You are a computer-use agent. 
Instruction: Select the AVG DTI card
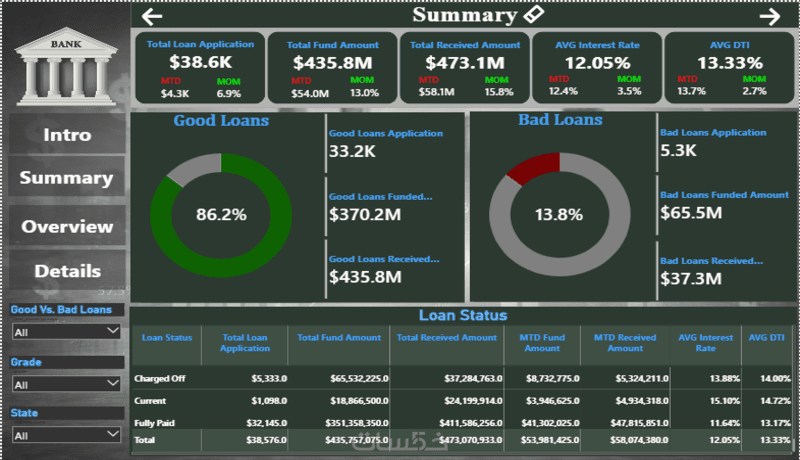tap(729, 68)
